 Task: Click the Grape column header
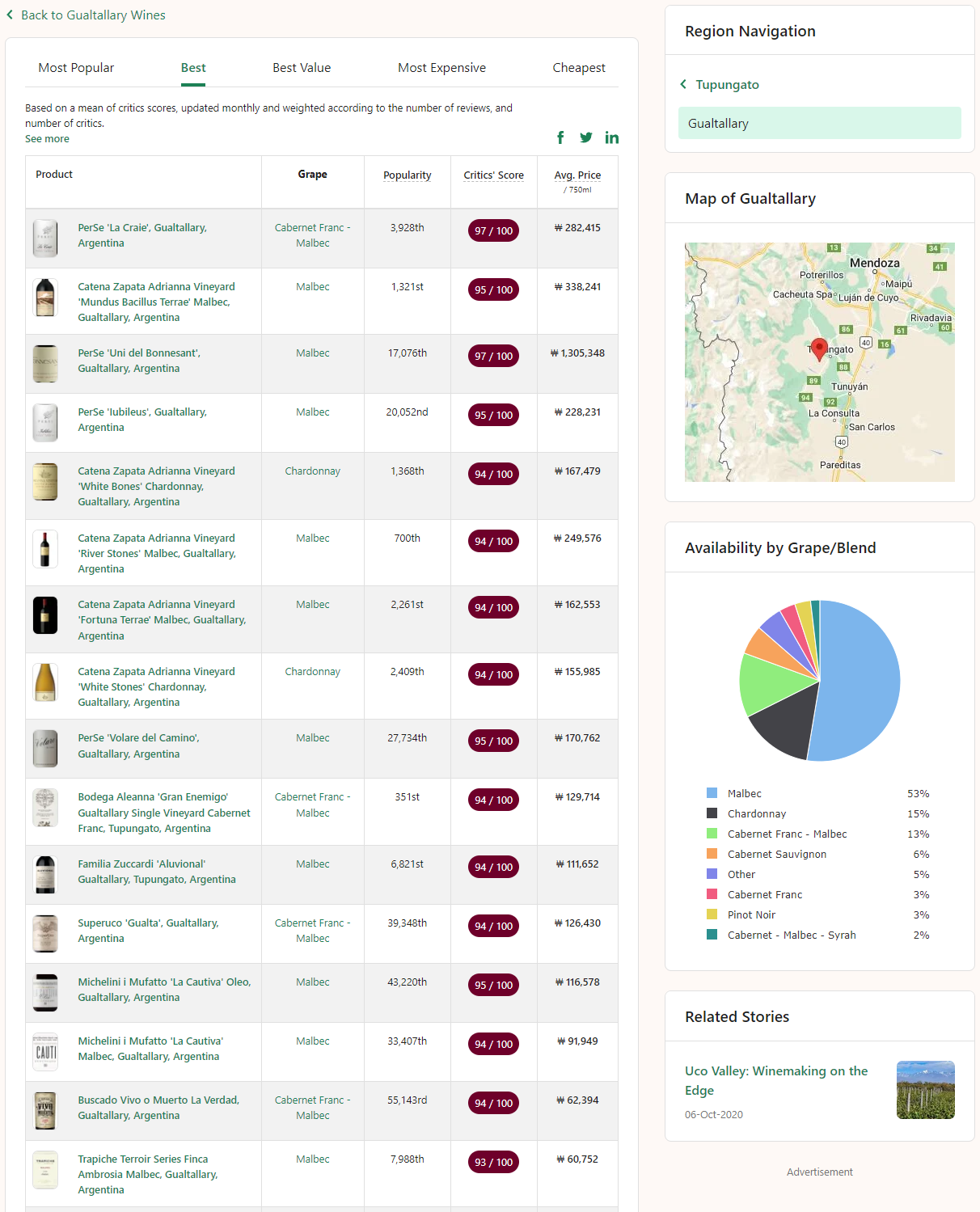coord(312,174)
